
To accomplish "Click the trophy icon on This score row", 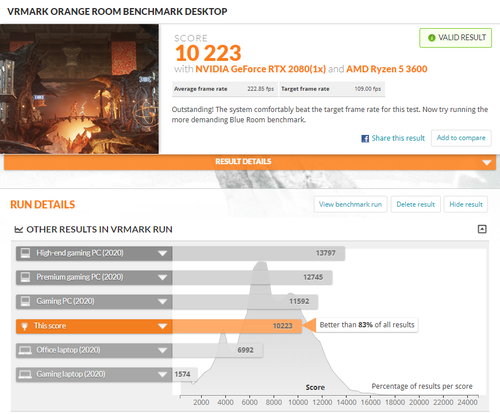I will point(24,326).
